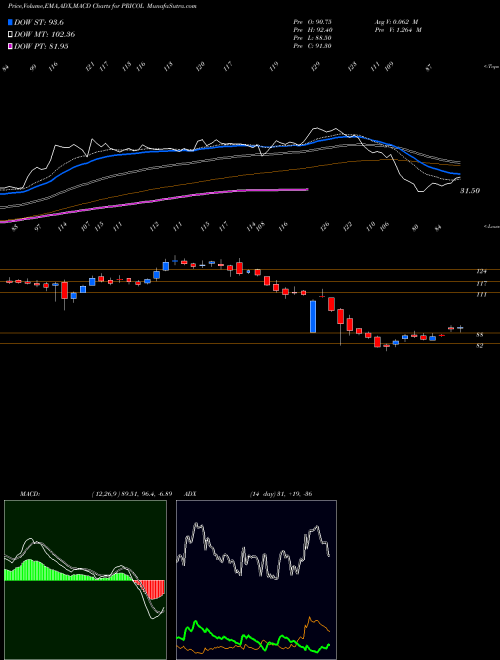Viewport: 500px width, 660px height.
Task: Click the Pre C: 91.30 value
Action: coord(312,46)
